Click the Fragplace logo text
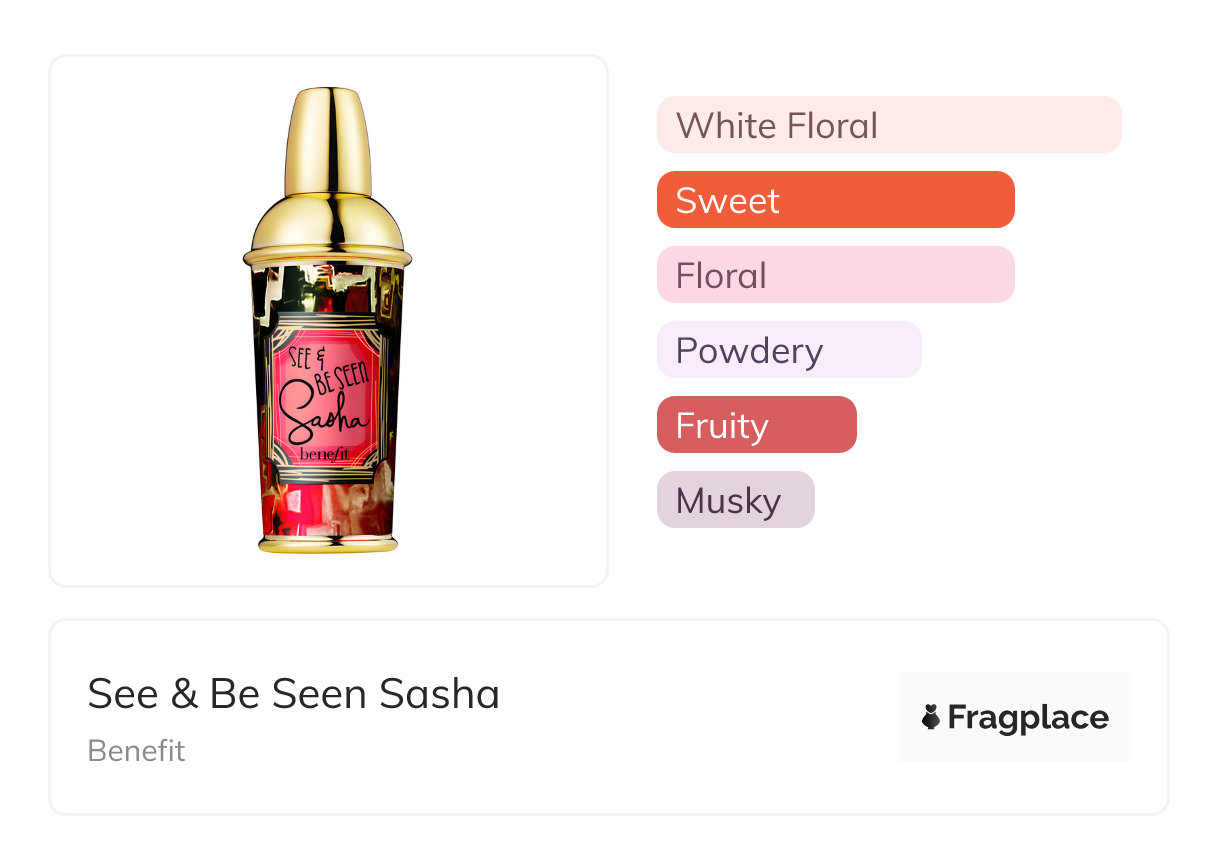 click(x=1028, y=717)
